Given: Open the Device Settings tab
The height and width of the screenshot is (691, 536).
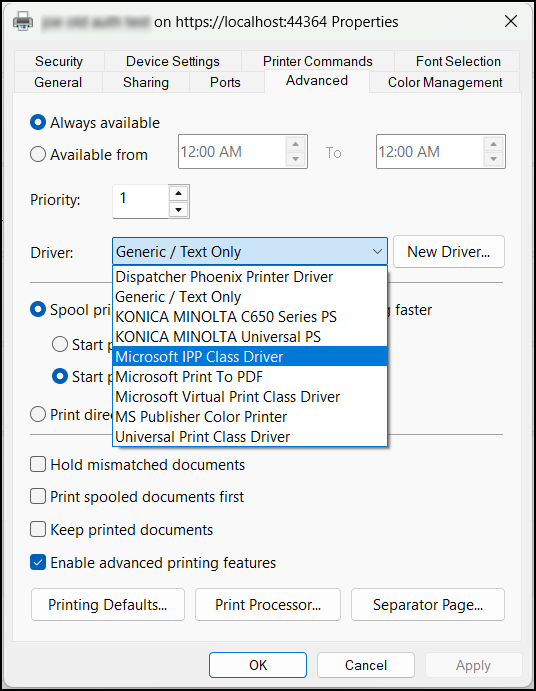Looking at the screenshot, I should 173,61.
